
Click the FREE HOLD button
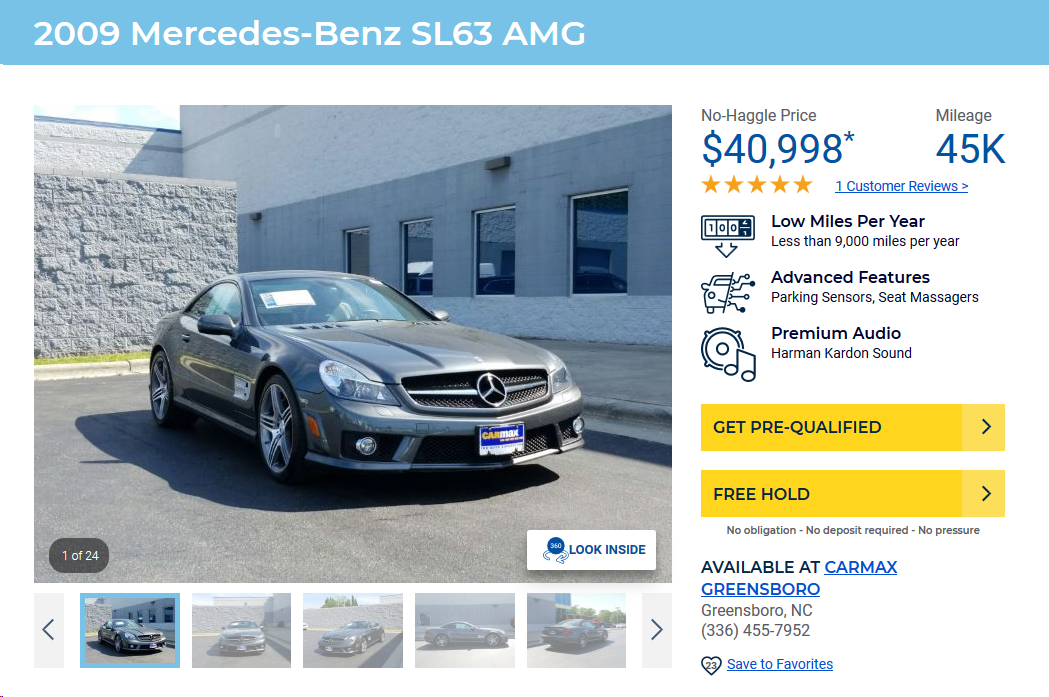852,494
